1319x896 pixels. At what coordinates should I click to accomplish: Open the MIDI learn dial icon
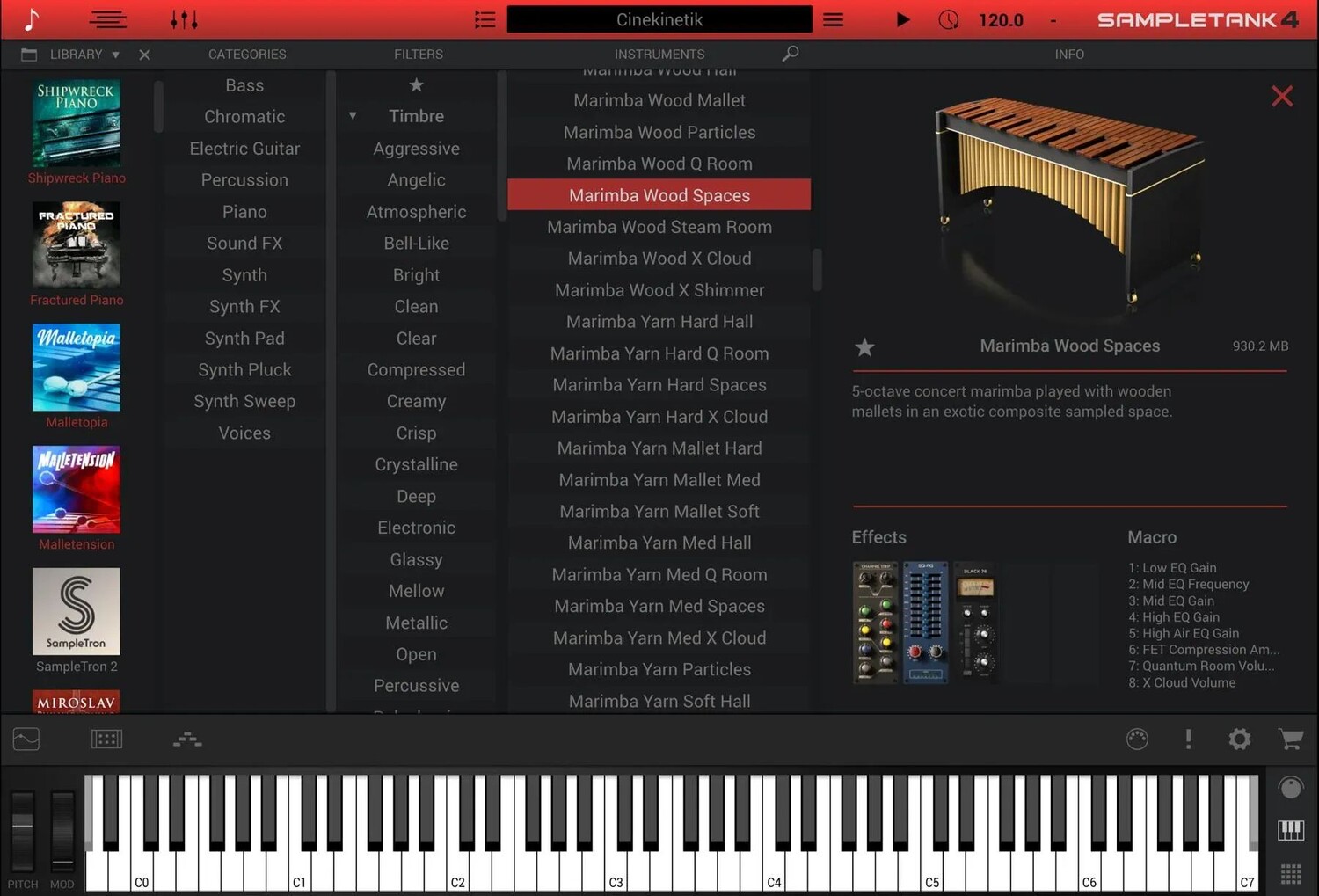coord(1137,739)
